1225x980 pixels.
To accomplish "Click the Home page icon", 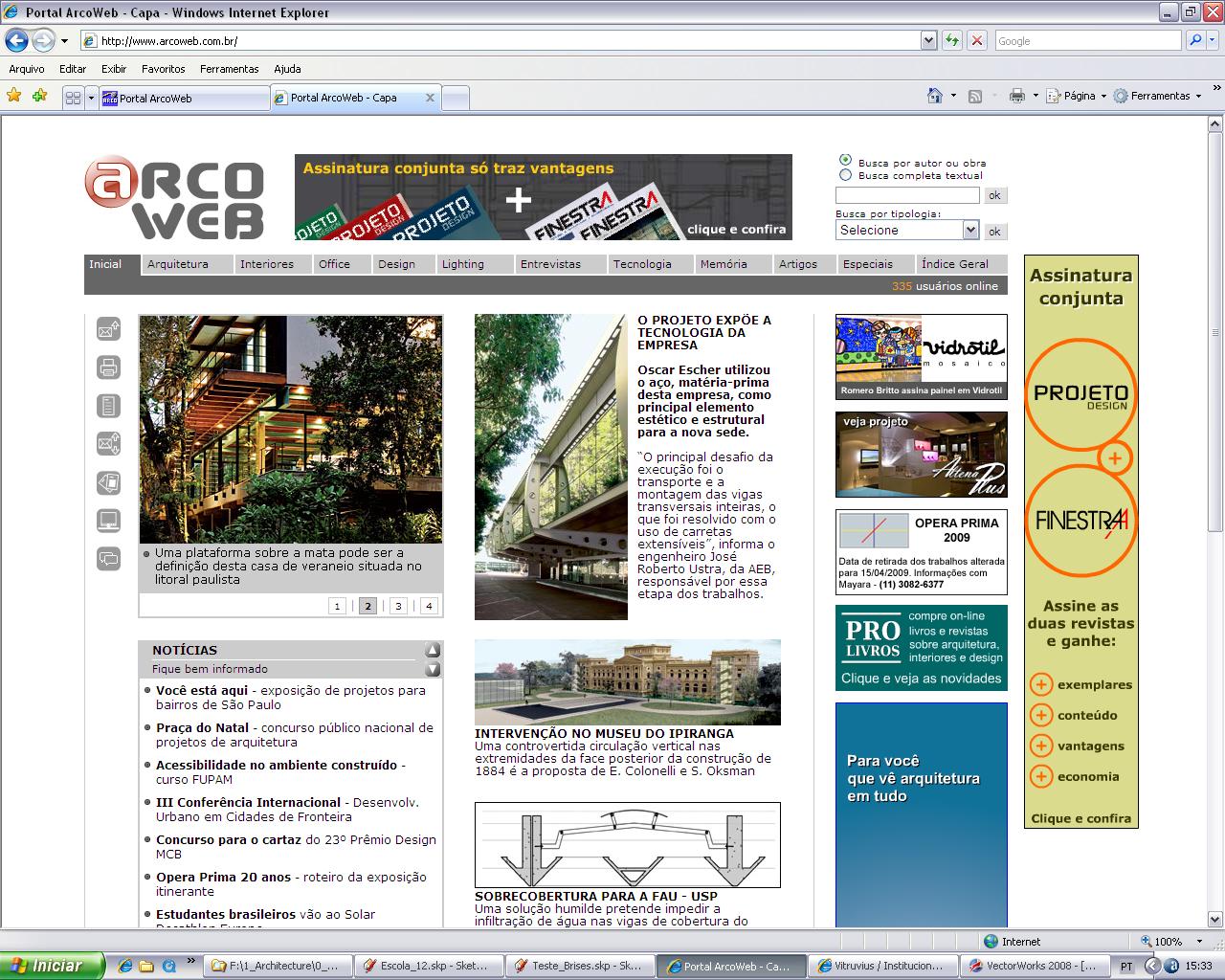I will point(935,96).
